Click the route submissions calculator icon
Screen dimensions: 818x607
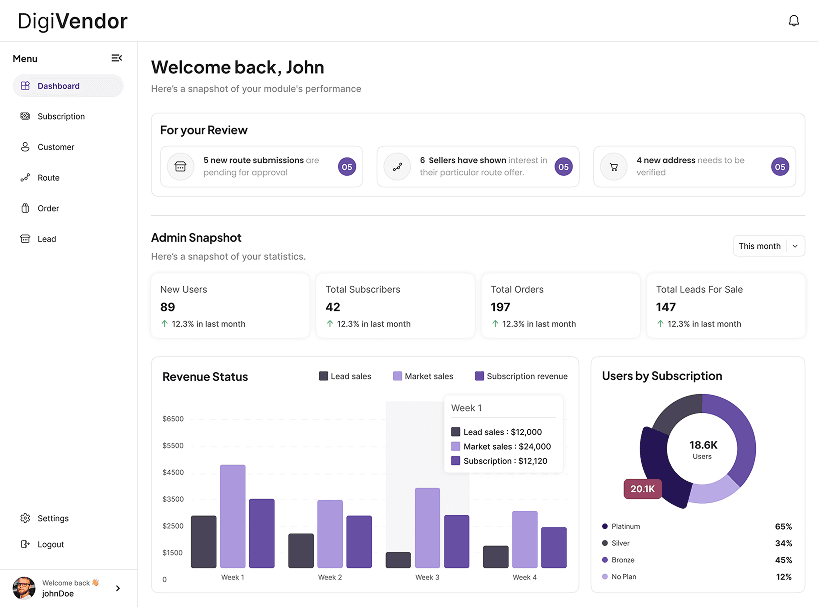[x=180, y=166]
